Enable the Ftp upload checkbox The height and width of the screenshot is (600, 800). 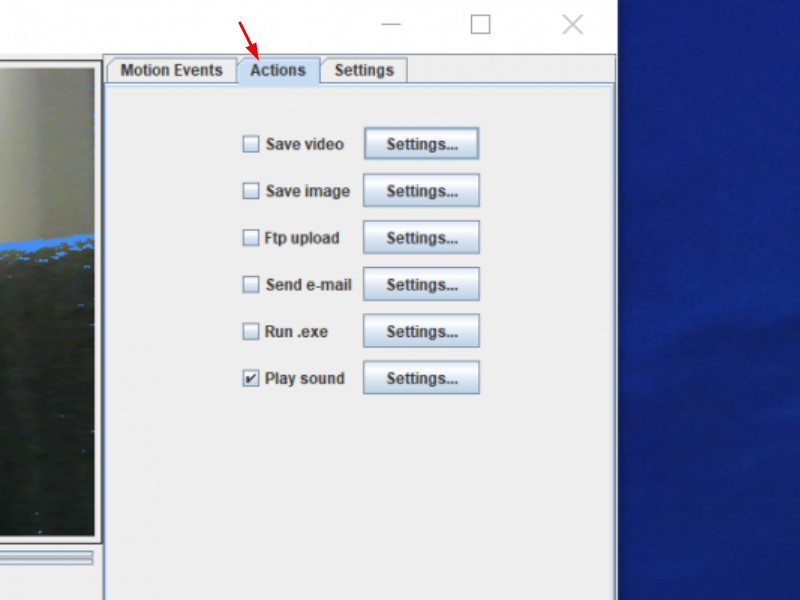coord(251,238)
